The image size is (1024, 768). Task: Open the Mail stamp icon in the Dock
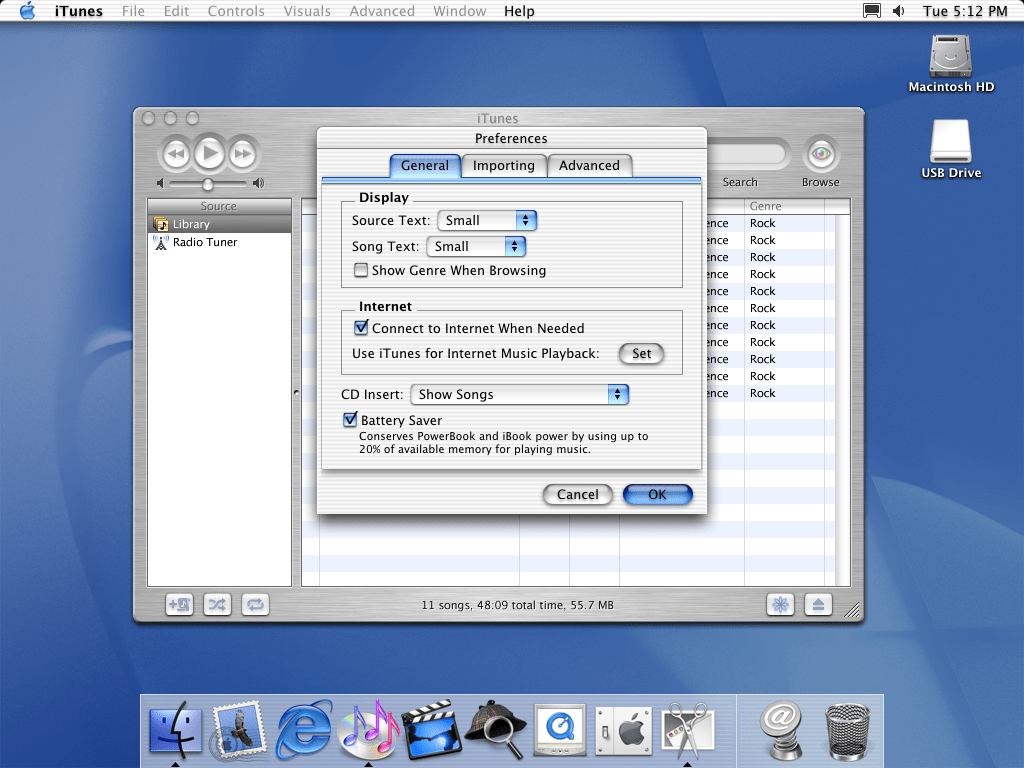click(239, 730)
